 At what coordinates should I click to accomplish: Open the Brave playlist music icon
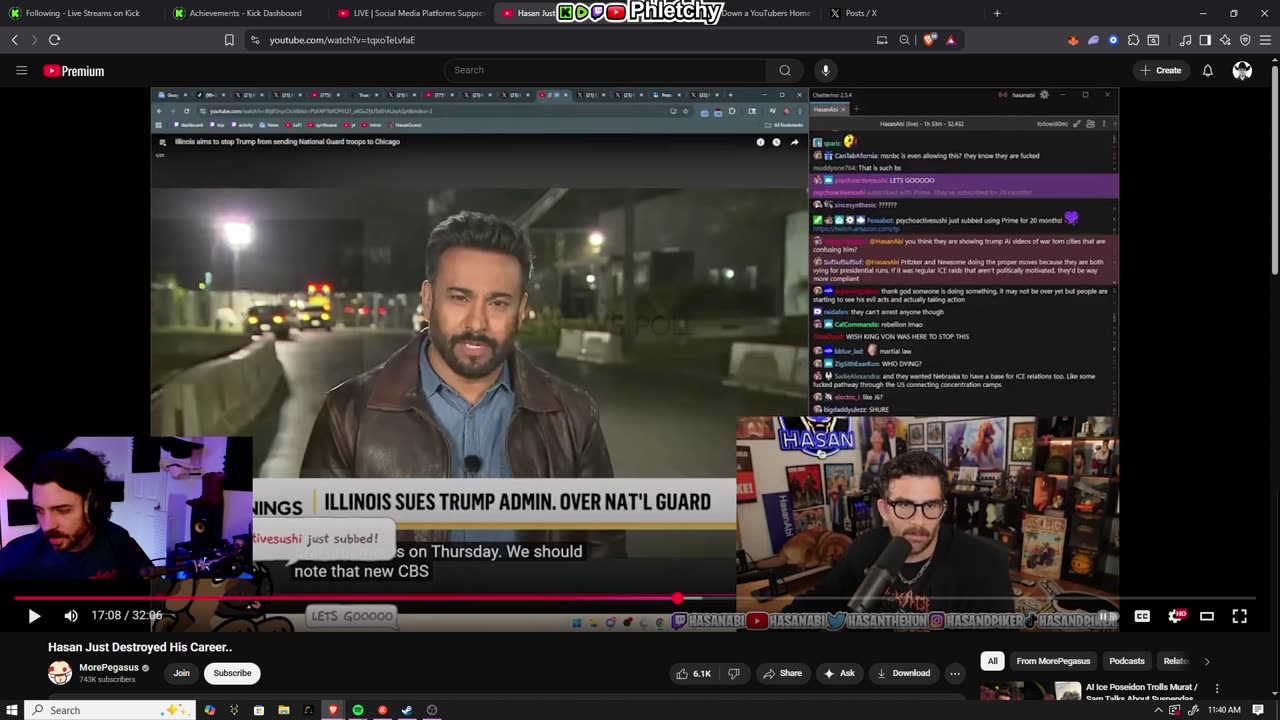[x=1185, y=40]
